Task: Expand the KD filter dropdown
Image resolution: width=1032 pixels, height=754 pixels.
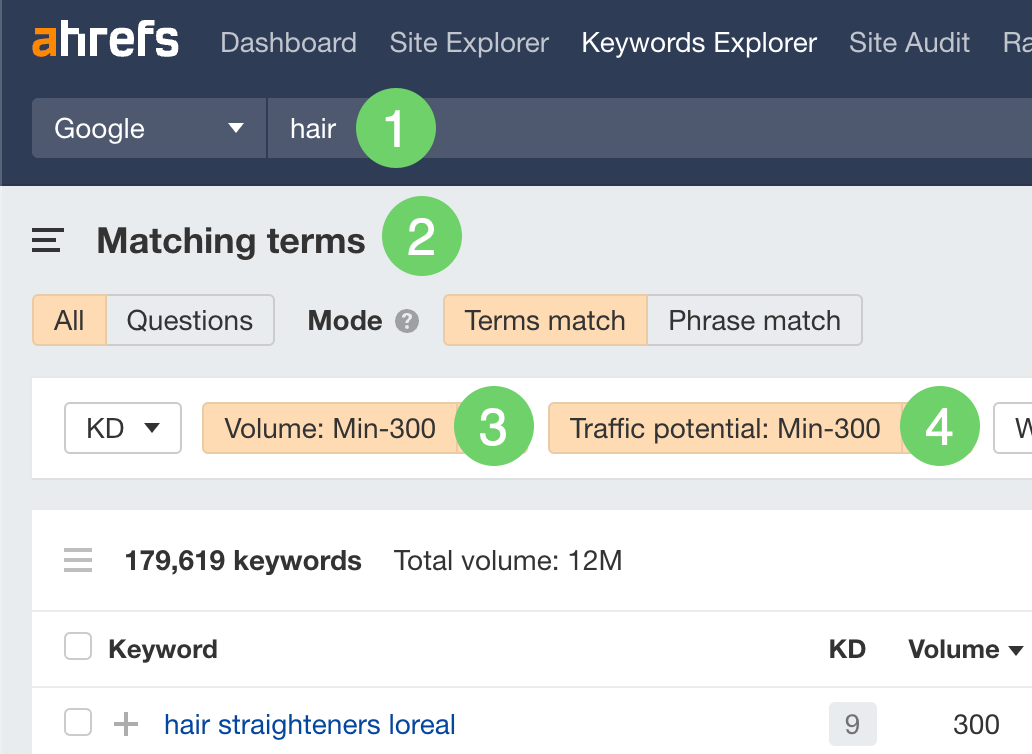Action: coord(122,428)
